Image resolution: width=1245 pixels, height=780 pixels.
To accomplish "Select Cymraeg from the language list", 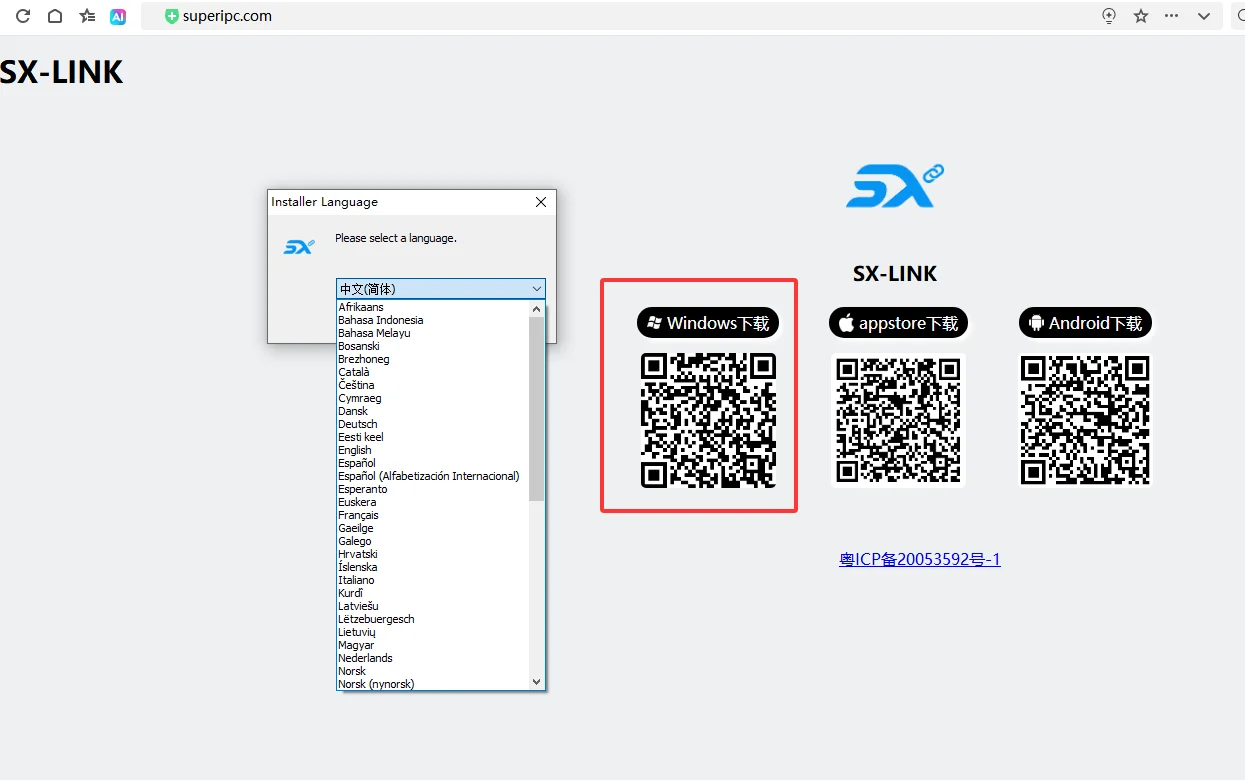I will tap(432, 398).
